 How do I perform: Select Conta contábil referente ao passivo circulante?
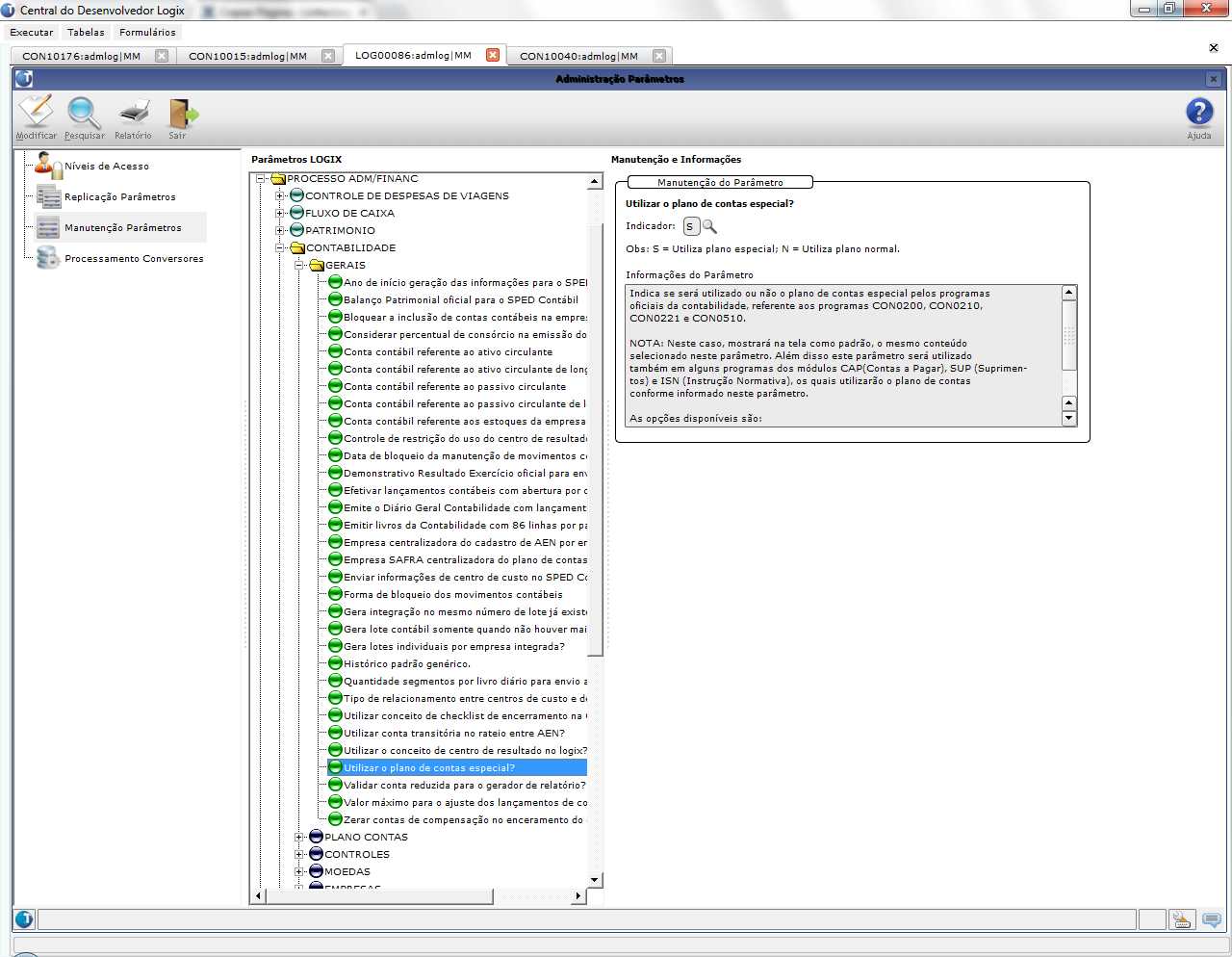(x=455, y=387)
